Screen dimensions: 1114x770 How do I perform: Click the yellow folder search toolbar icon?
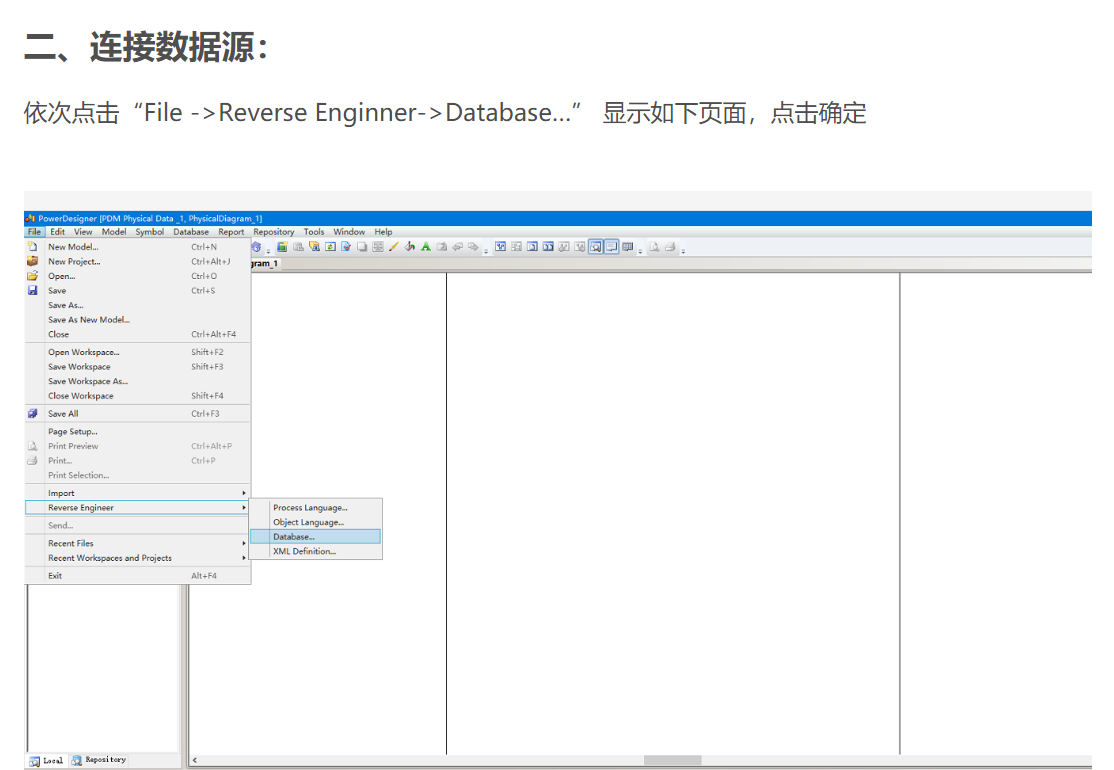(315, 246)
